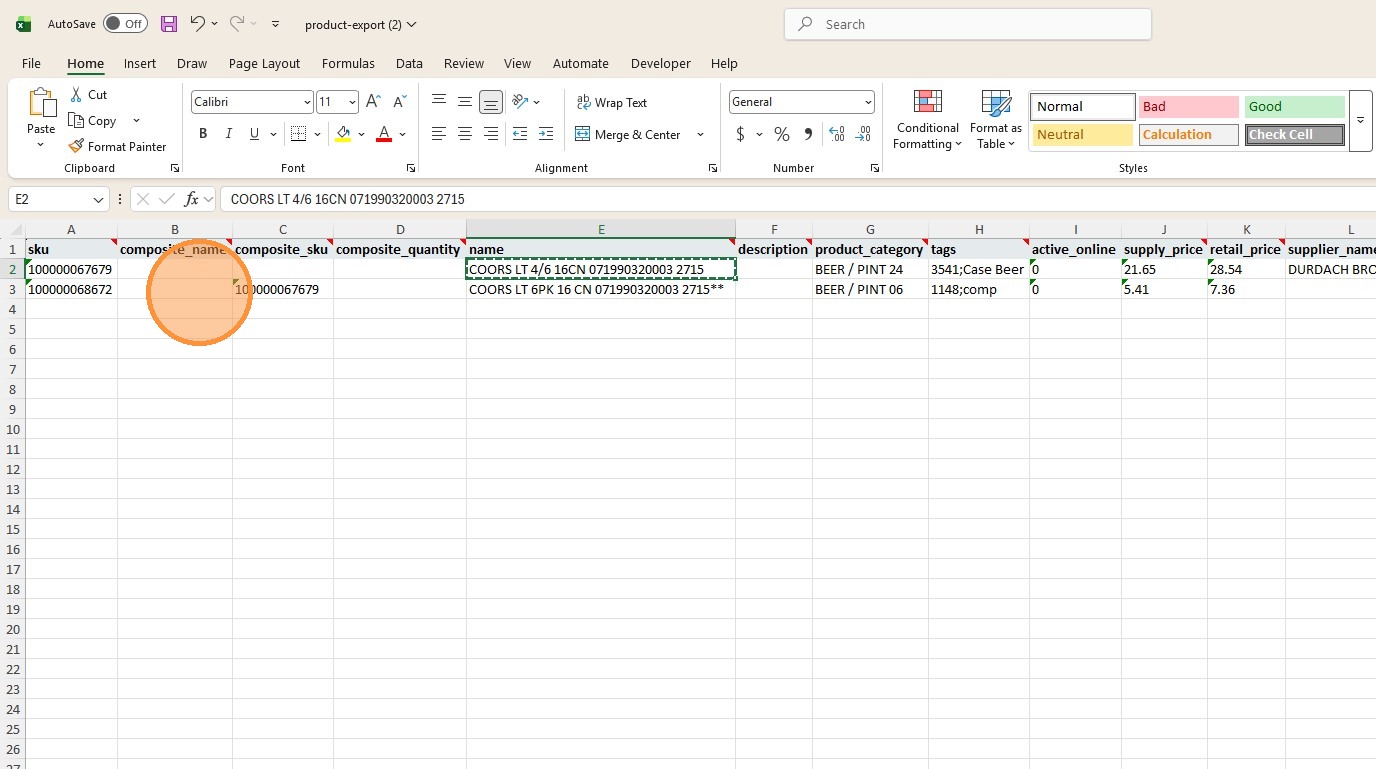Apply the Neutral cell style
1376x769 pixels.
click(x=1082, y=134)
